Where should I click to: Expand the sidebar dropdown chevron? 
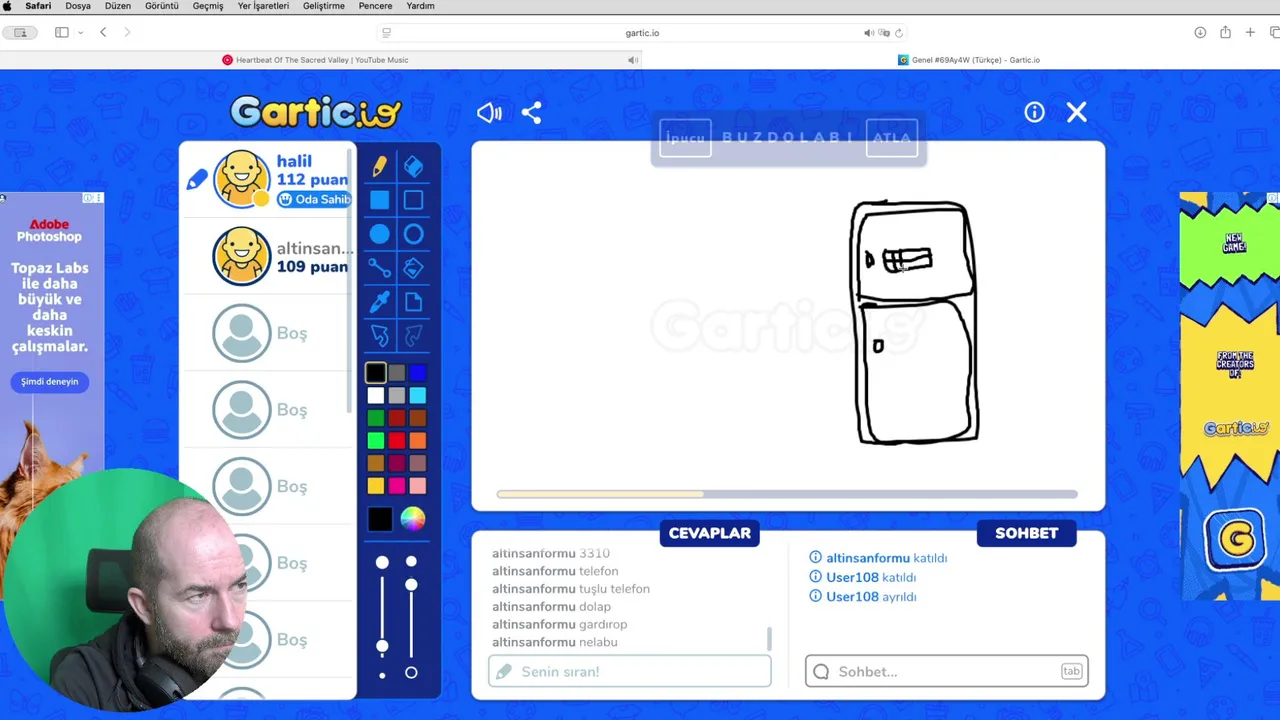[81, 33]
